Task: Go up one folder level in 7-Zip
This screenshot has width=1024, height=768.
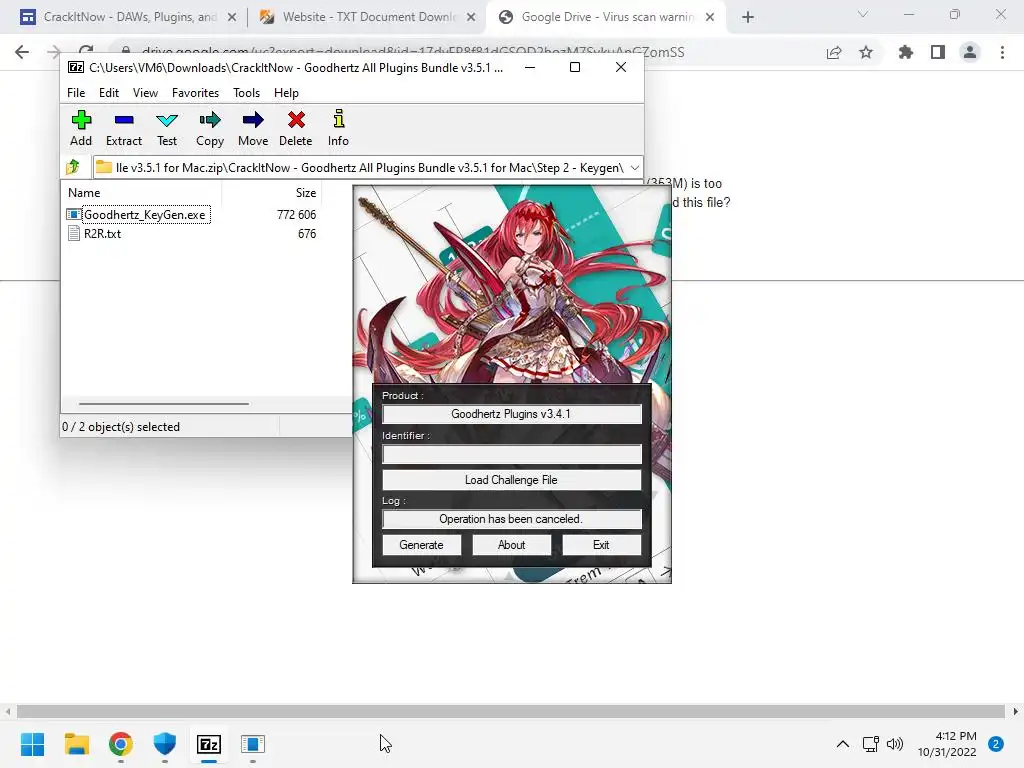Action: coord(73,167)
